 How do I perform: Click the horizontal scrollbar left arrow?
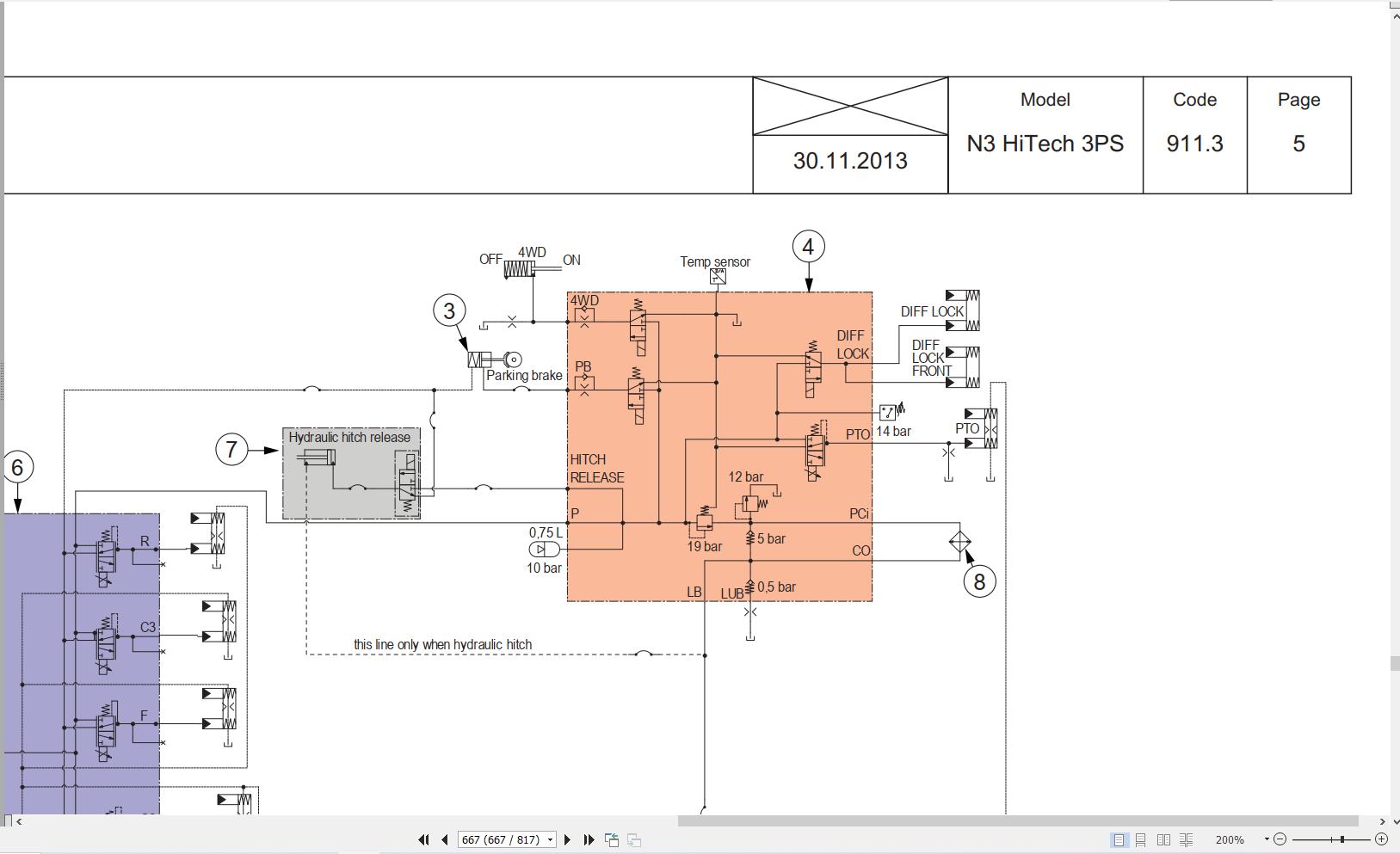point(19,821)
